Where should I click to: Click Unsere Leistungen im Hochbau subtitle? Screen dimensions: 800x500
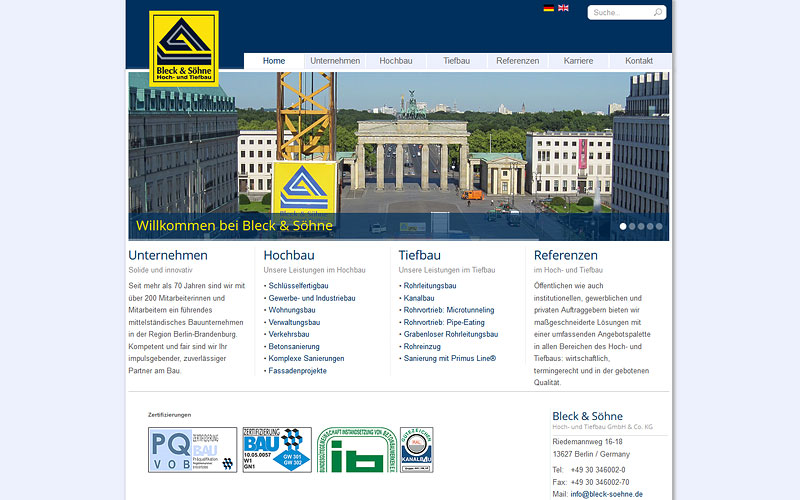(x=314, y=270)
